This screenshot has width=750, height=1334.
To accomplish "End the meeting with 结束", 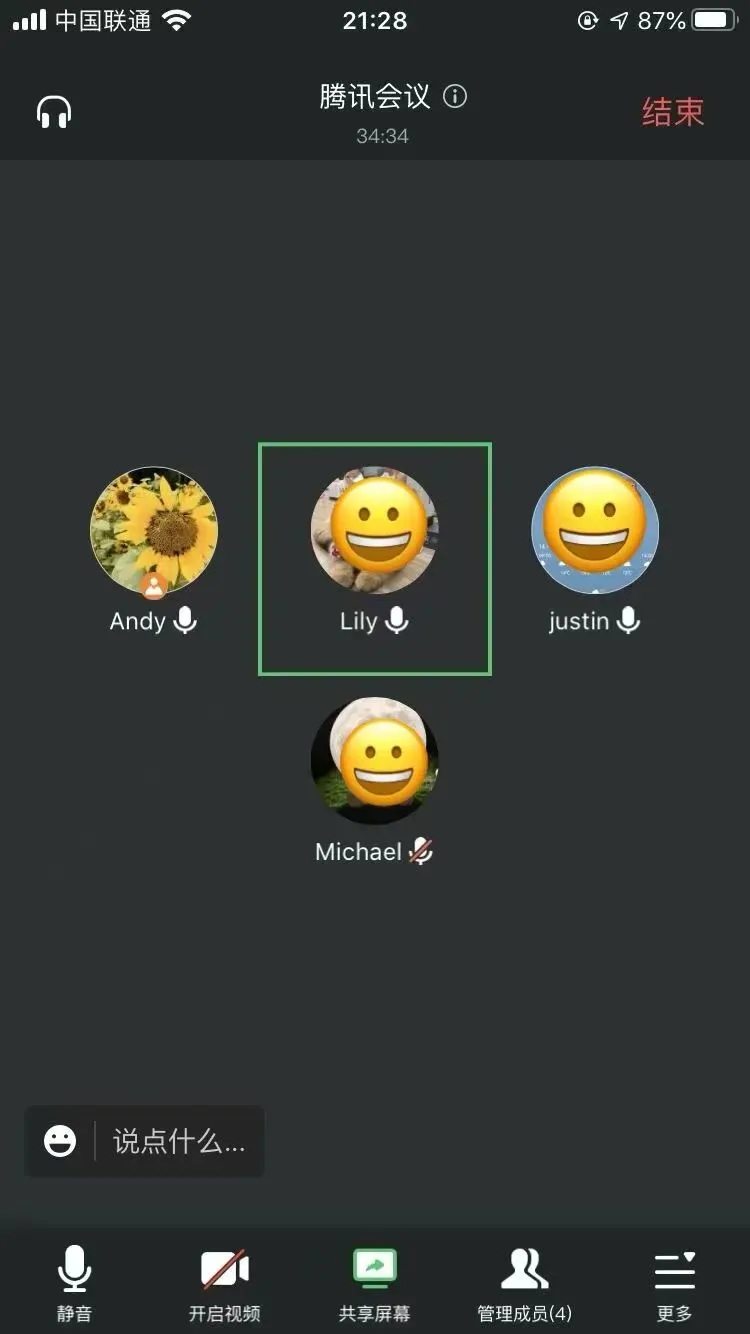I will pyautogui.click(x=673, y=112).
